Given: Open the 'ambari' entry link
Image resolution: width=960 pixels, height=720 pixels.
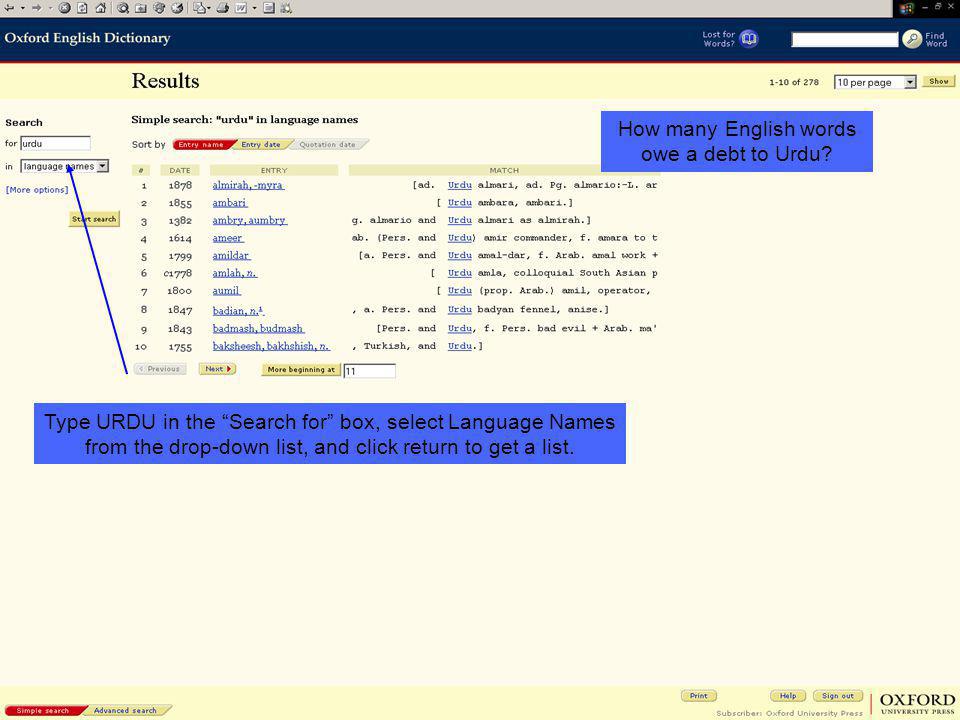Looking at the screenshot, I should 230,203.
